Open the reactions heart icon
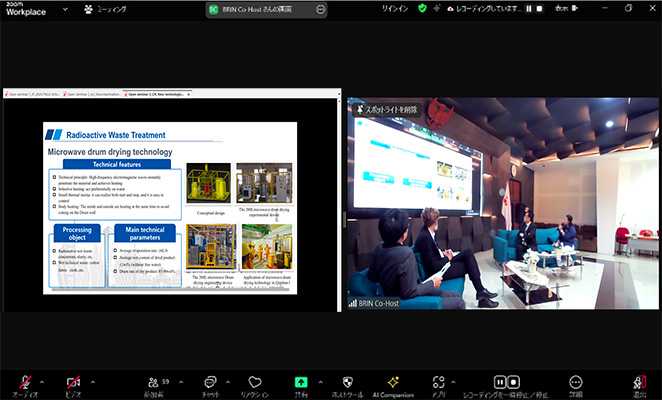Screen dimensions: 662x400 pyautogui.click(x=255, y=382)
